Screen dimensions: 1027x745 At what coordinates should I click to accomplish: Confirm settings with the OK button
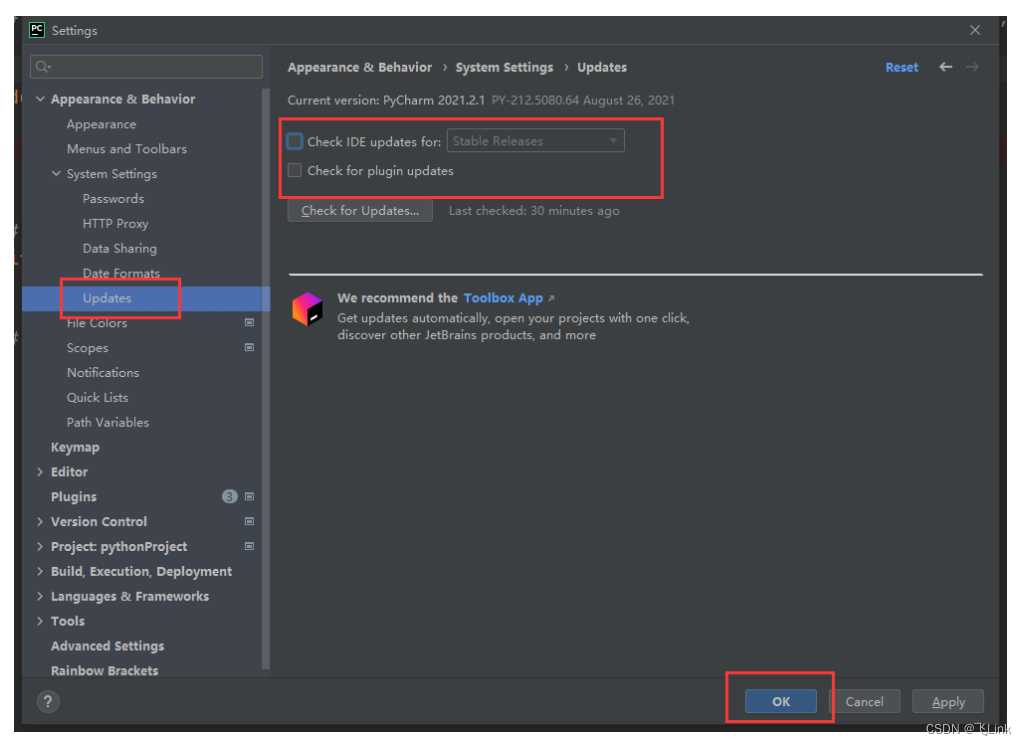pos(781,702)
